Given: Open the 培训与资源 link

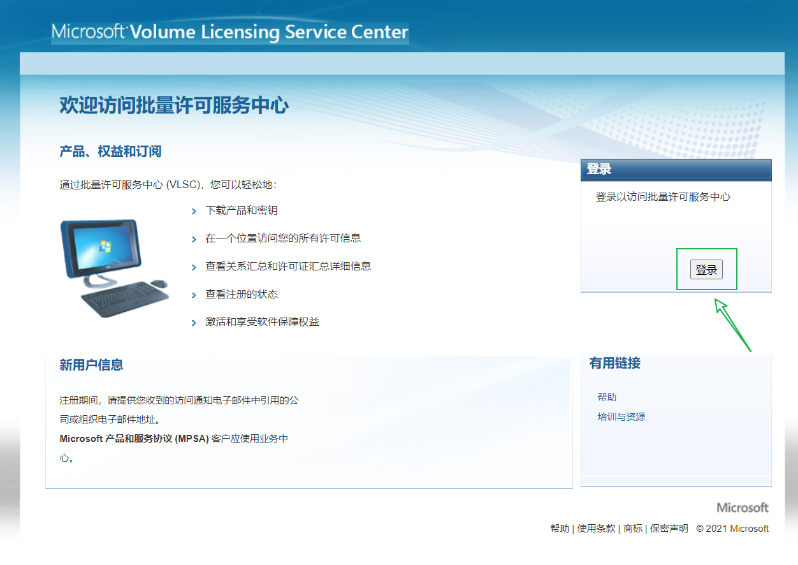Looking at the screenshot, I should (x=621, y=417).
